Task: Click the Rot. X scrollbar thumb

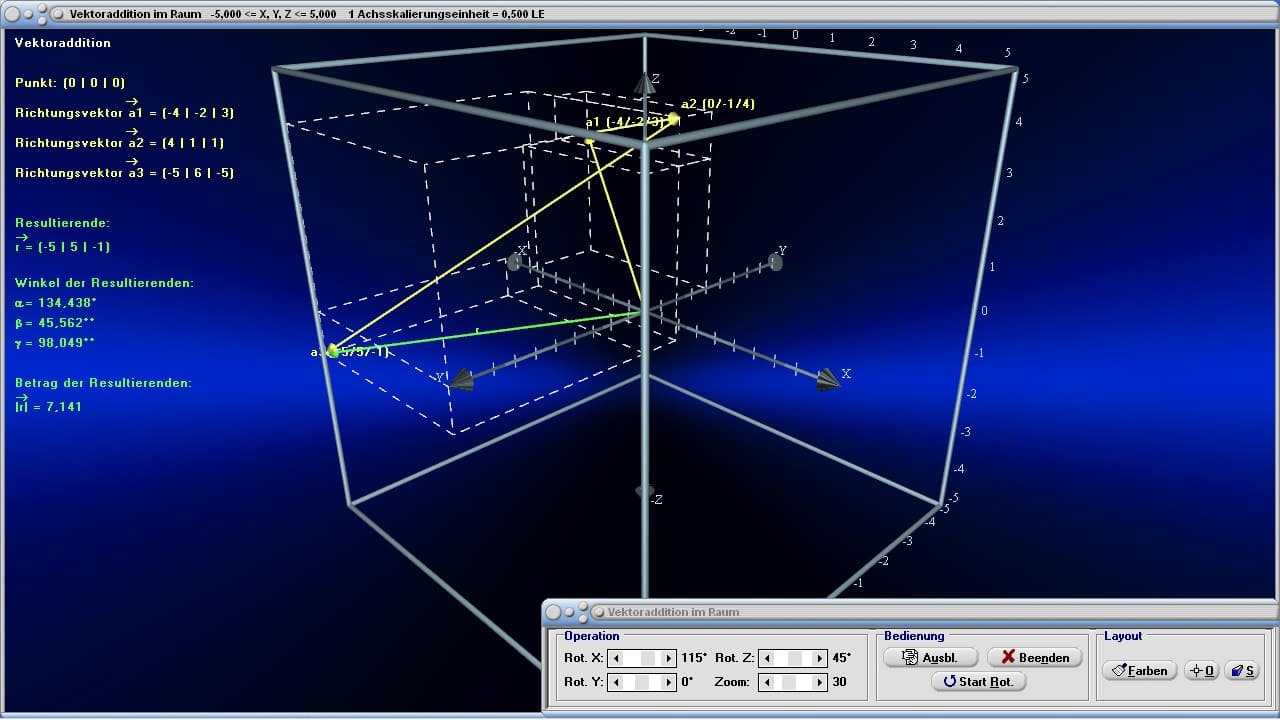Action: (x=648, y=658)
